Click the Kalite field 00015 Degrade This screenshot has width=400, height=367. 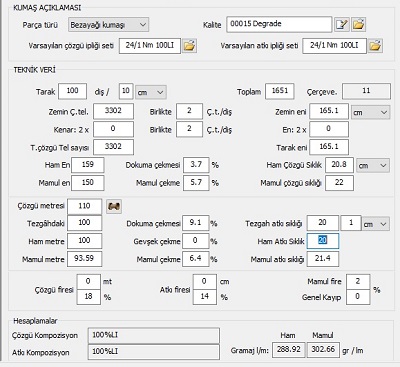click(279, 24)
